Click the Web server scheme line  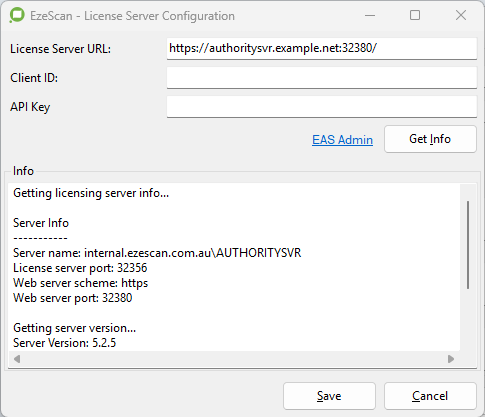80,283
